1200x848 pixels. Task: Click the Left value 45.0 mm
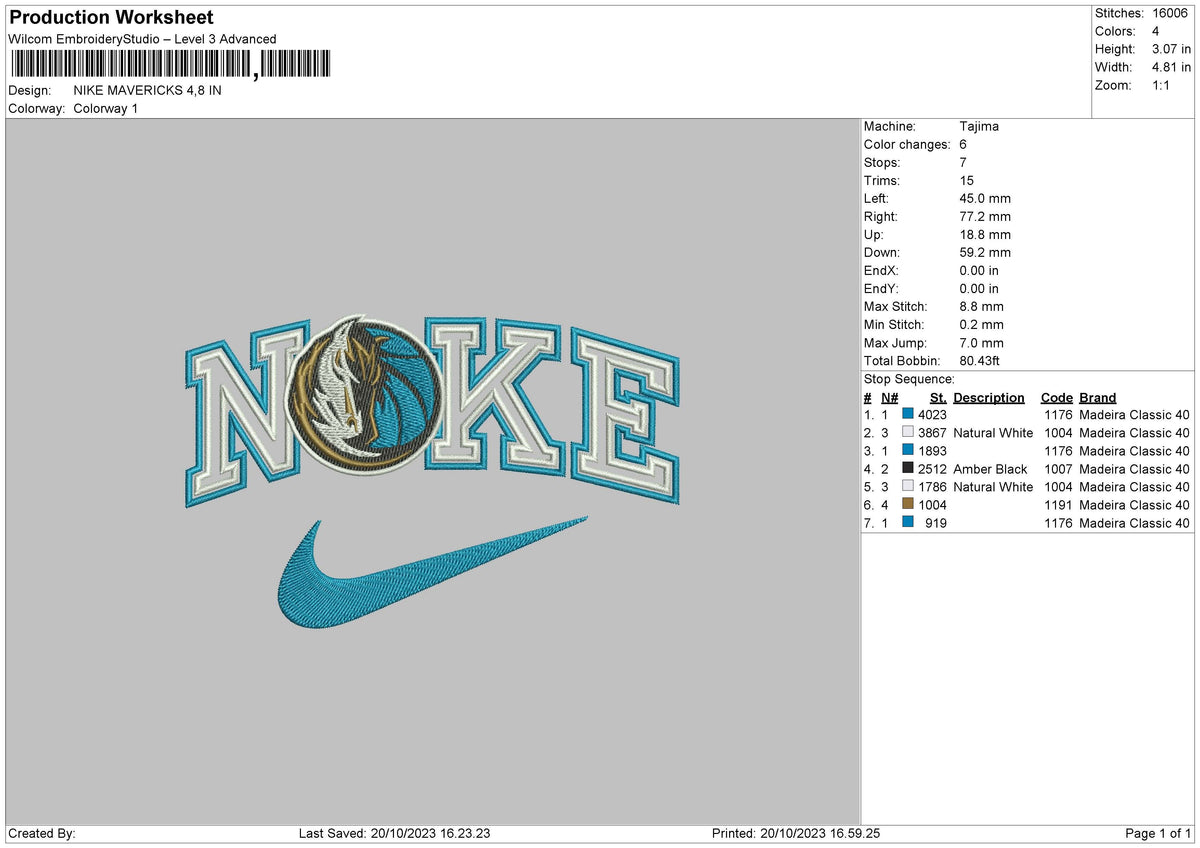click(985, 198)
